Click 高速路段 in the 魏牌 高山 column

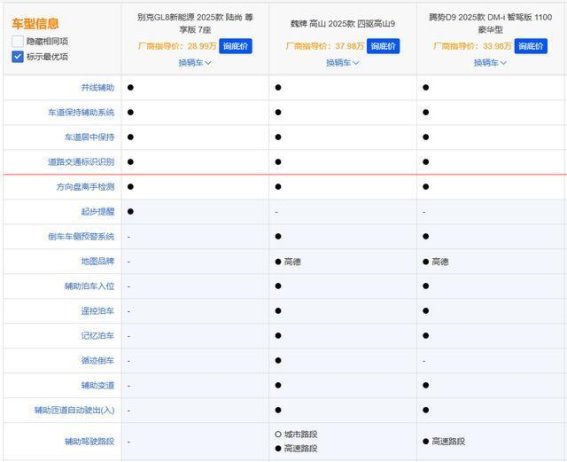click(x=300, y=448)
